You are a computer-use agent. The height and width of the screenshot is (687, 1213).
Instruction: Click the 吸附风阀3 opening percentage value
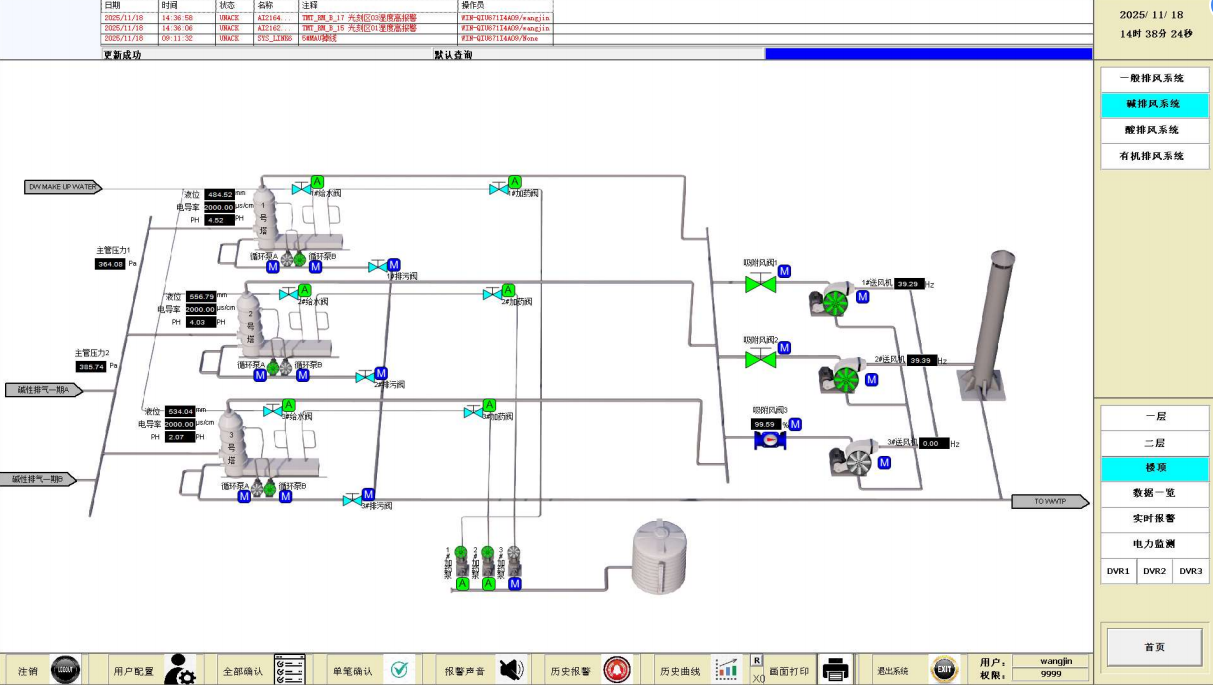pos(766,424)
